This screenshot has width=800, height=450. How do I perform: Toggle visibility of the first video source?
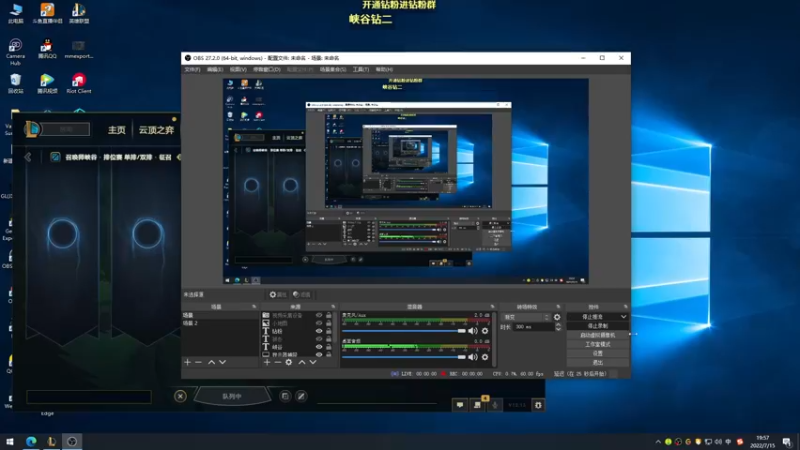click(319, 315)
